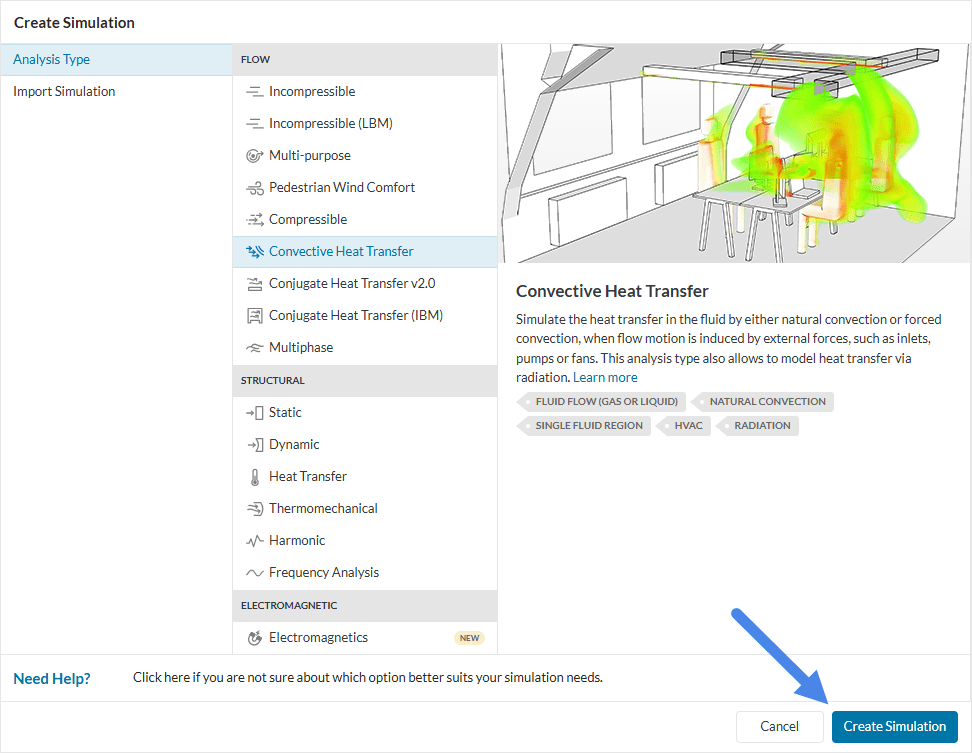Click the Pedestrian Wind Comfort icon
The height and width of the screenshot is (753, 972).
[254, 188]
